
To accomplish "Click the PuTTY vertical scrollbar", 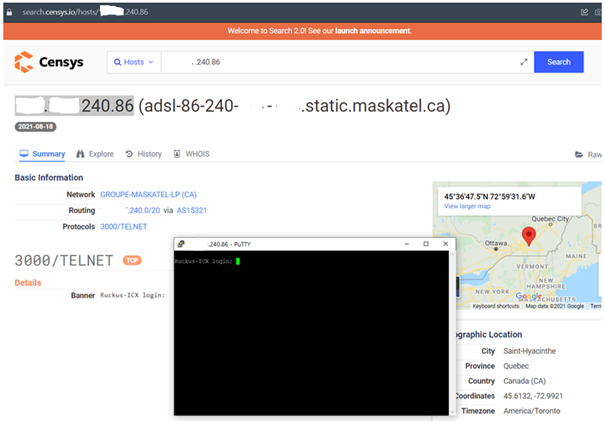I will (452, 333).
